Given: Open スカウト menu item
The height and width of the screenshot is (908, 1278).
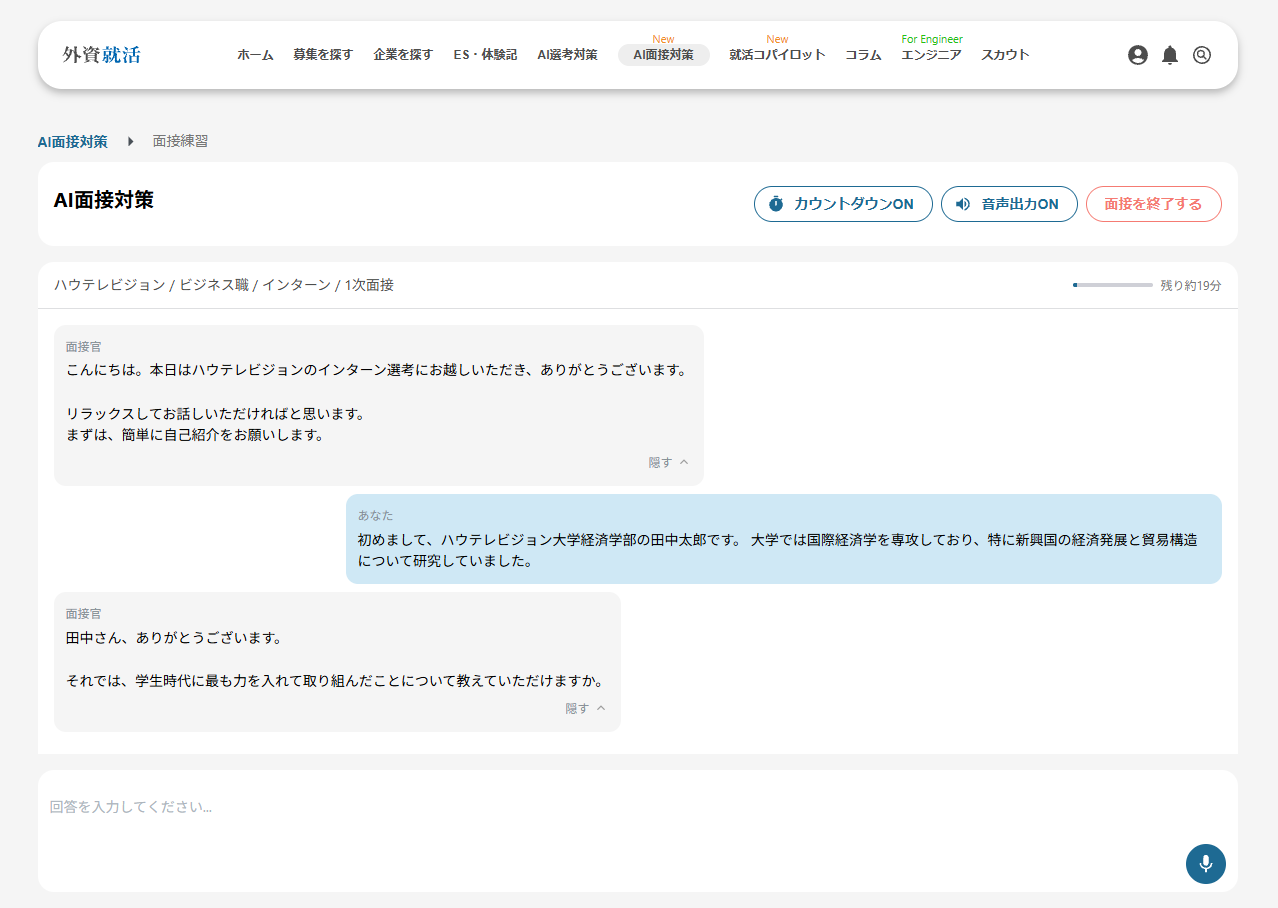Looking at the screenshot, I should click(x=1005, y=55).
